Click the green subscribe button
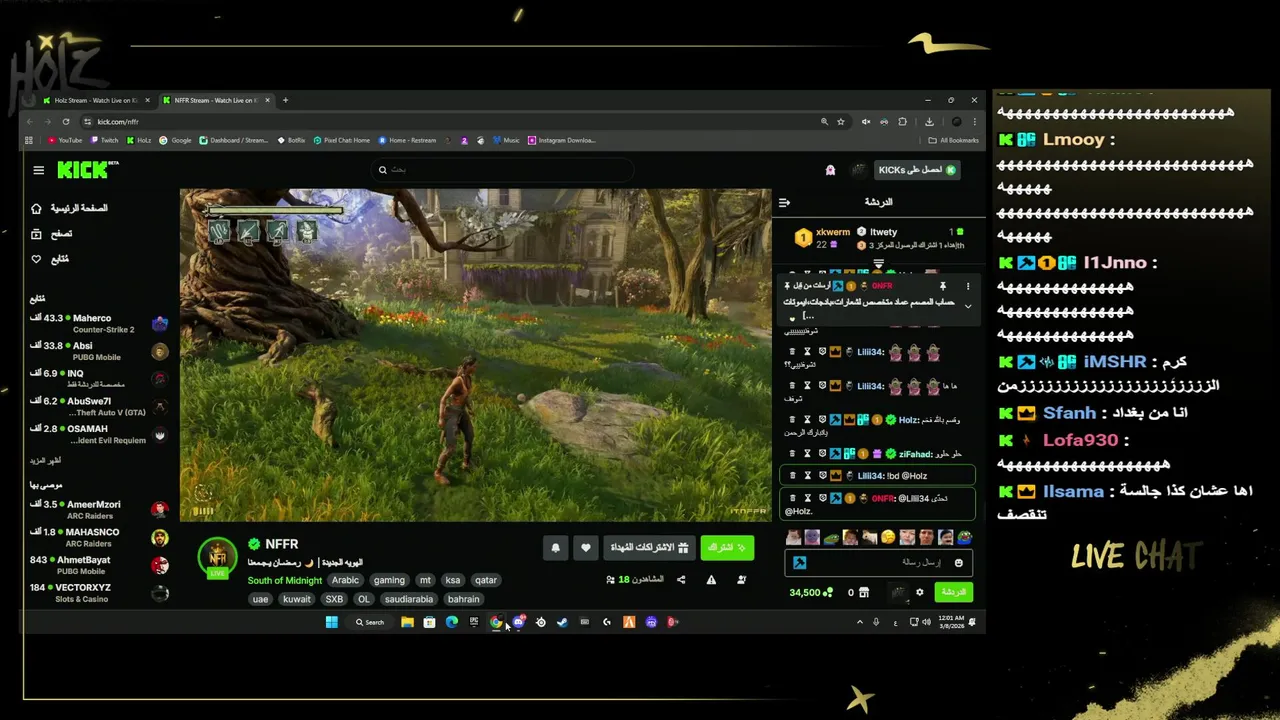This screenshot has width=1280, height=720. [x=727, y=548]
